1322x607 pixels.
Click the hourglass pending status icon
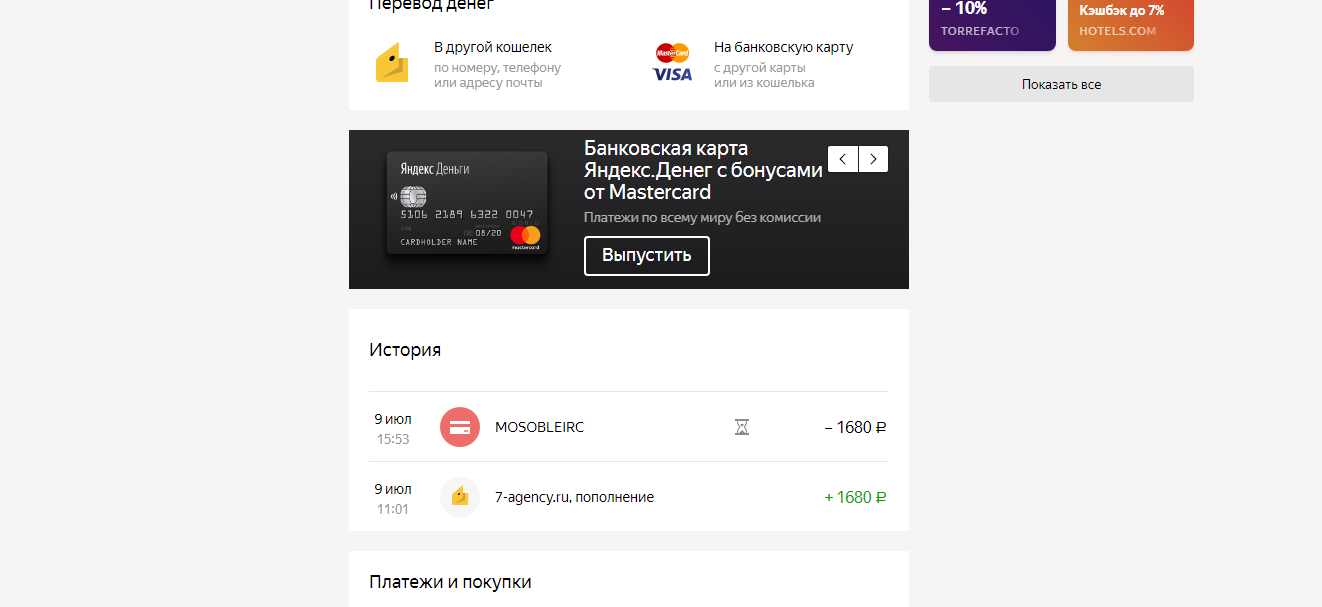[x=742, y=427]
